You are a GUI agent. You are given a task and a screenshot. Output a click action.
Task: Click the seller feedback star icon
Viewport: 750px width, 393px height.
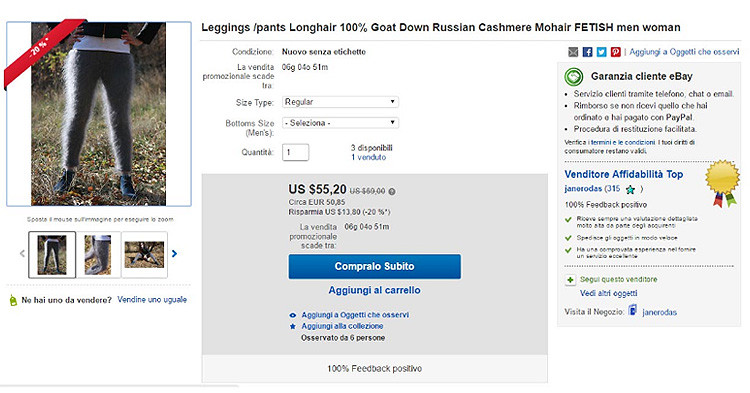(630, 190)
